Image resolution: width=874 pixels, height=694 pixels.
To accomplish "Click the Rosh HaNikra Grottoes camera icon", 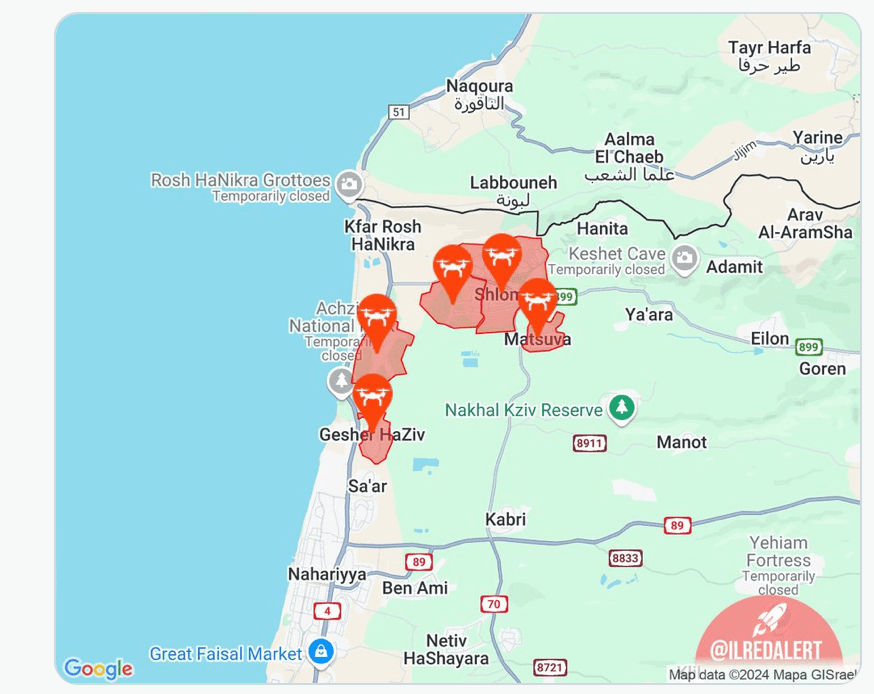I will [x=349, y=184].
